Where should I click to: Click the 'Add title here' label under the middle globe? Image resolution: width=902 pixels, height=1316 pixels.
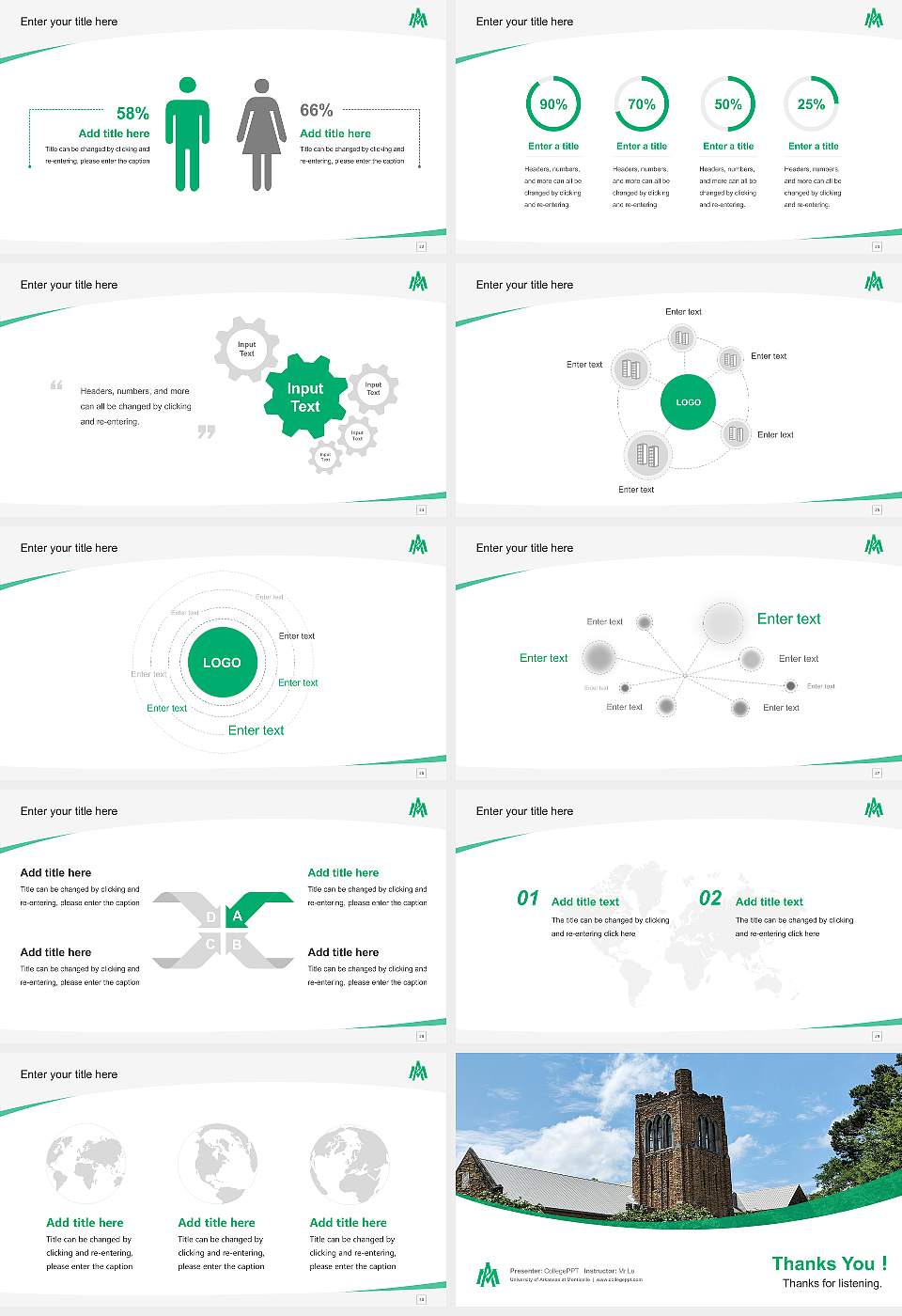[216, 1223]
